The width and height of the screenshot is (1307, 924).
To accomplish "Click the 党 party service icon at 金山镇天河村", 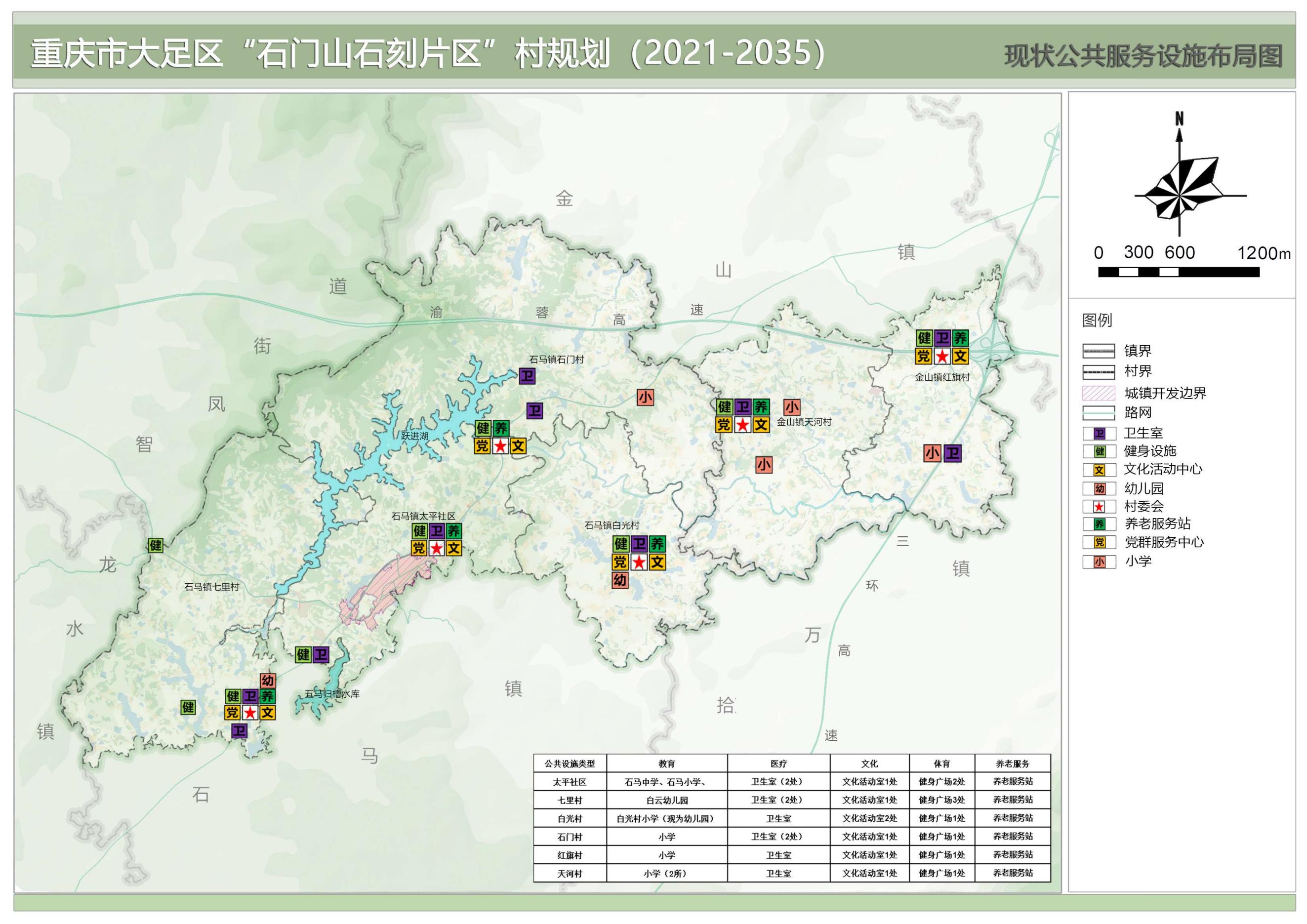I will (x=724, y=424).
